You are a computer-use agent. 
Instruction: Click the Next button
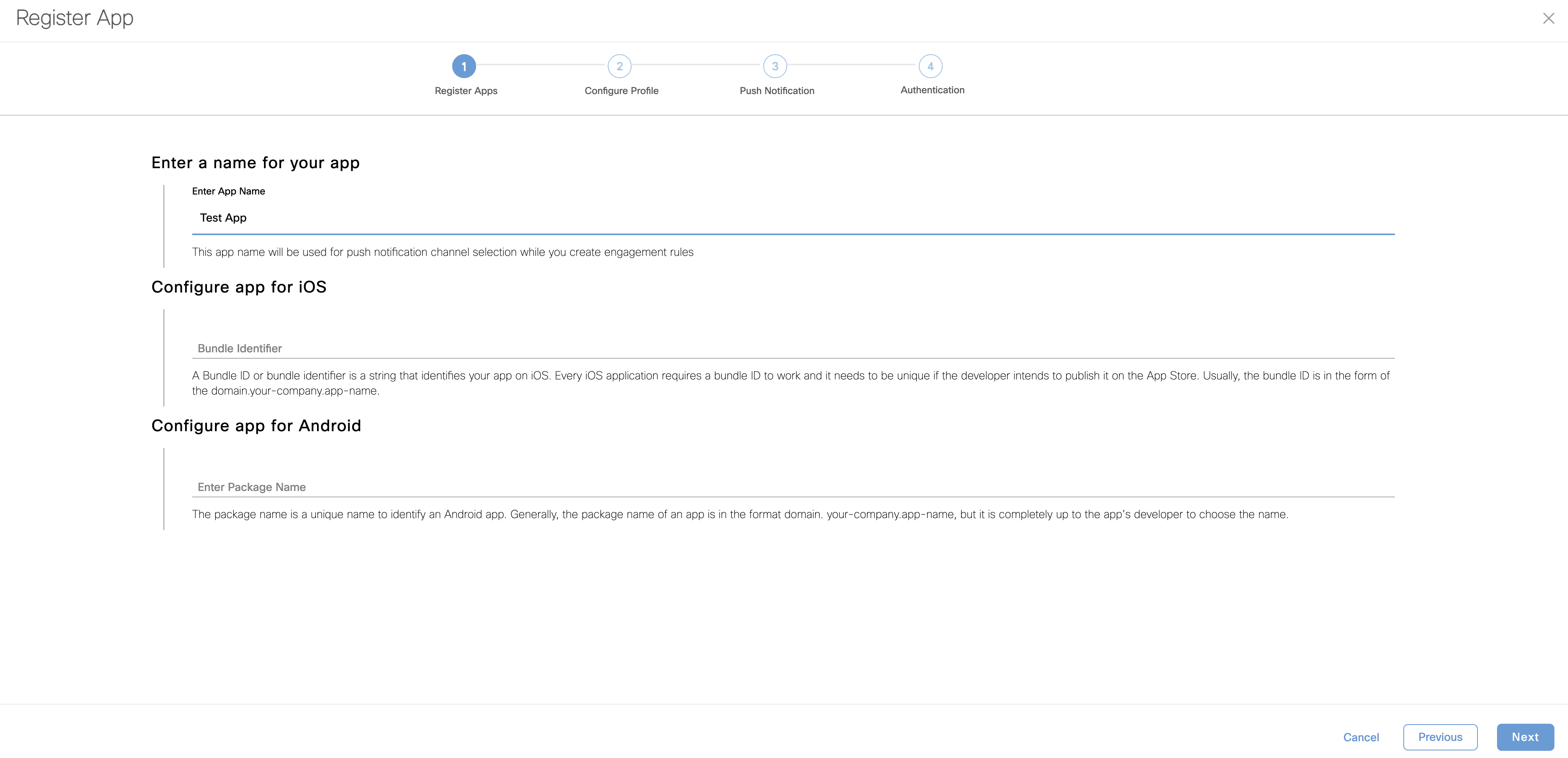(x=1525, y=737)
